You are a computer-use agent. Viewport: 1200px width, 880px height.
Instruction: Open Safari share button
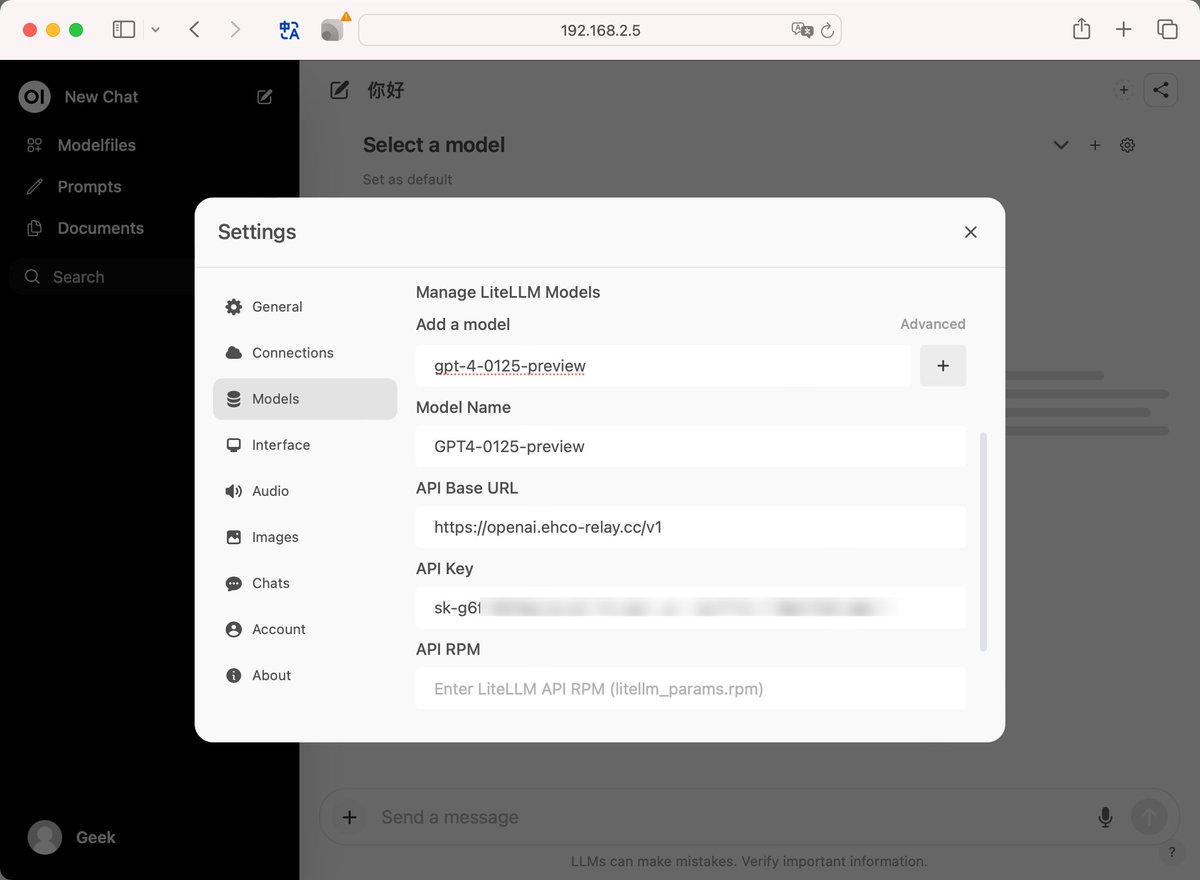tap(1081, 29)
